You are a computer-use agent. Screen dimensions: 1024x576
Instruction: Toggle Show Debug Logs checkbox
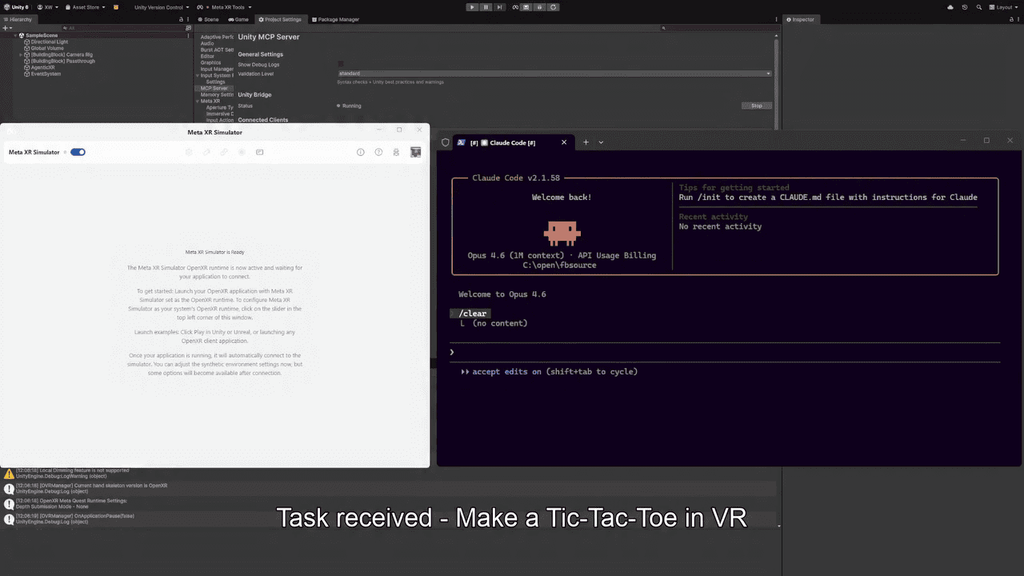click(340, 64)
